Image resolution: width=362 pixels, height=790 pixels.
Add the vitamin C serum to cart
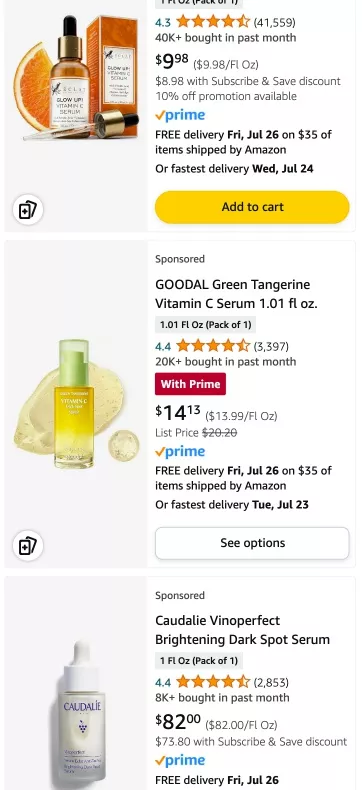tap(252, 207)
